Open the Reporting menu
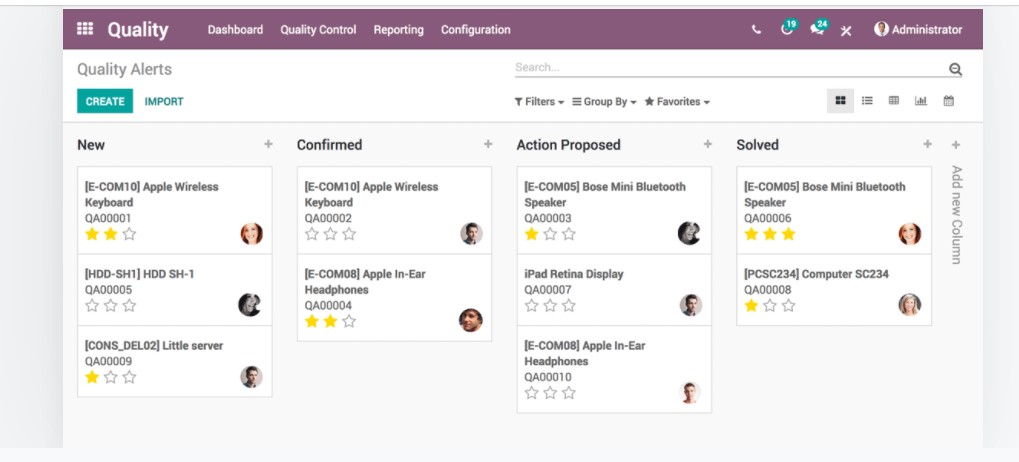This screenshot has height=462, width=1019. pos(398,30)
